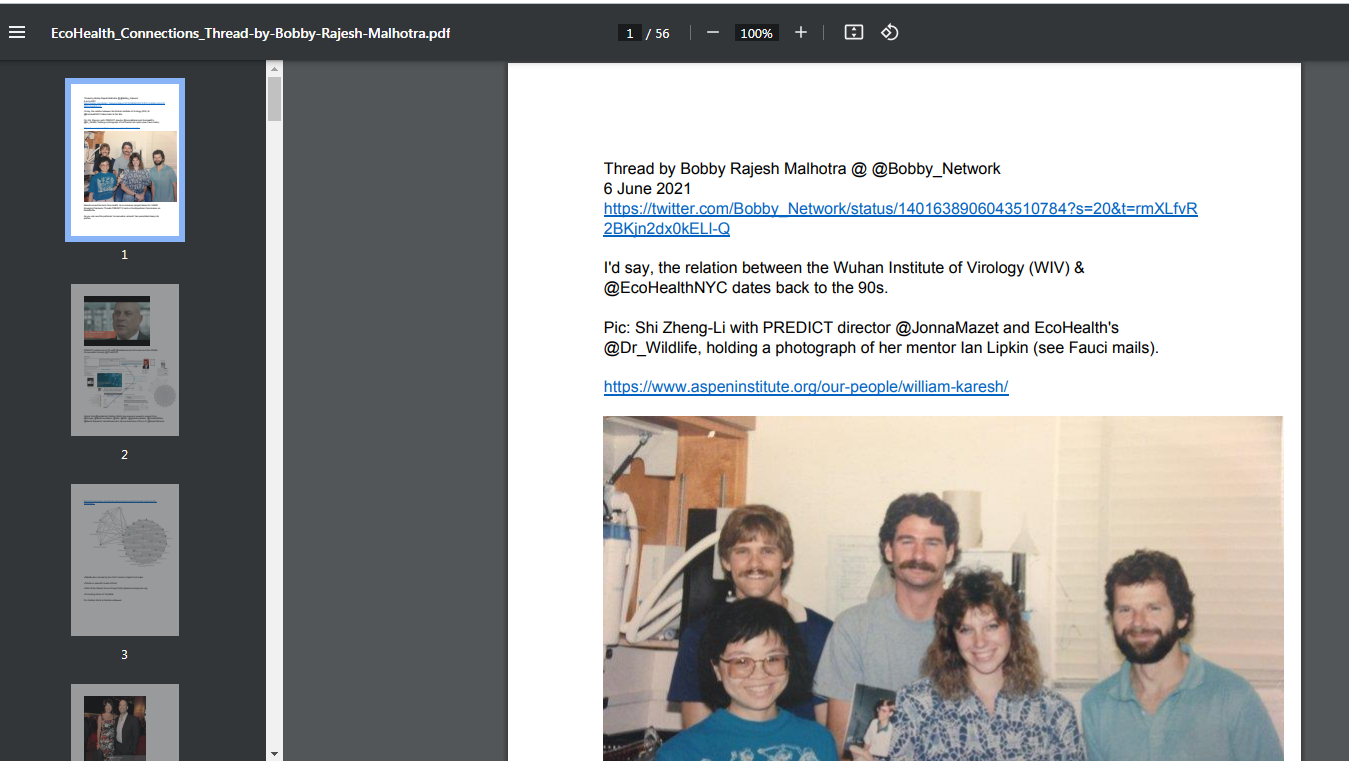The width and height of the screenshot is (1349, 761).
Task: Click the sidebar scrollbar up arrow
Action: [x=274, y=68]
